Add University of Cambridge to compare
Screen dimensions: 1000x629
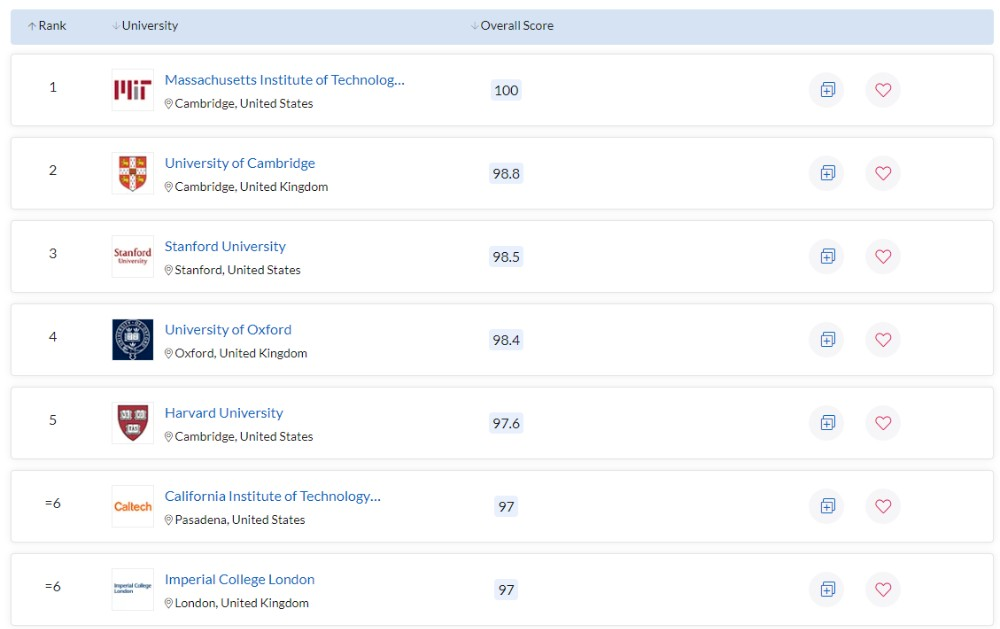tap(827, 173)
